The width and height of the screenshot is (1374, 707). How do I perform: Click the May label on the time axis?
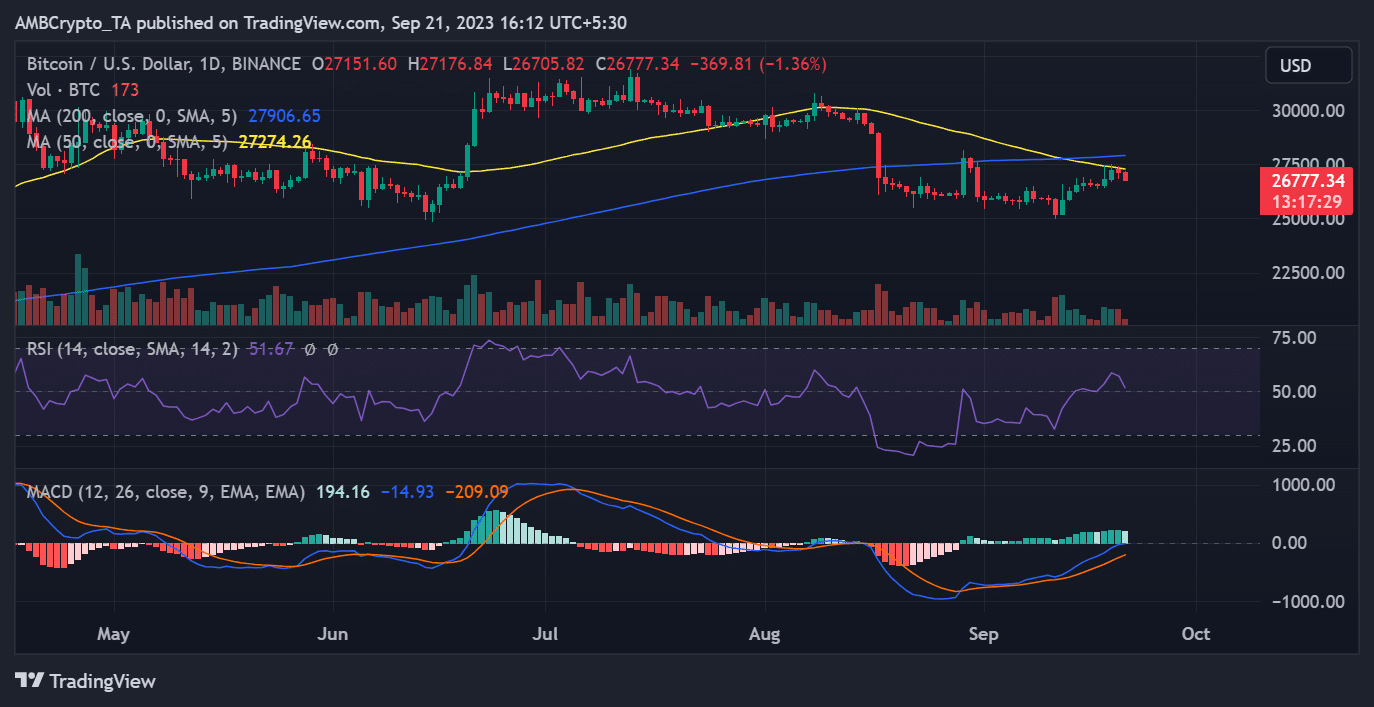click(114, 634)
